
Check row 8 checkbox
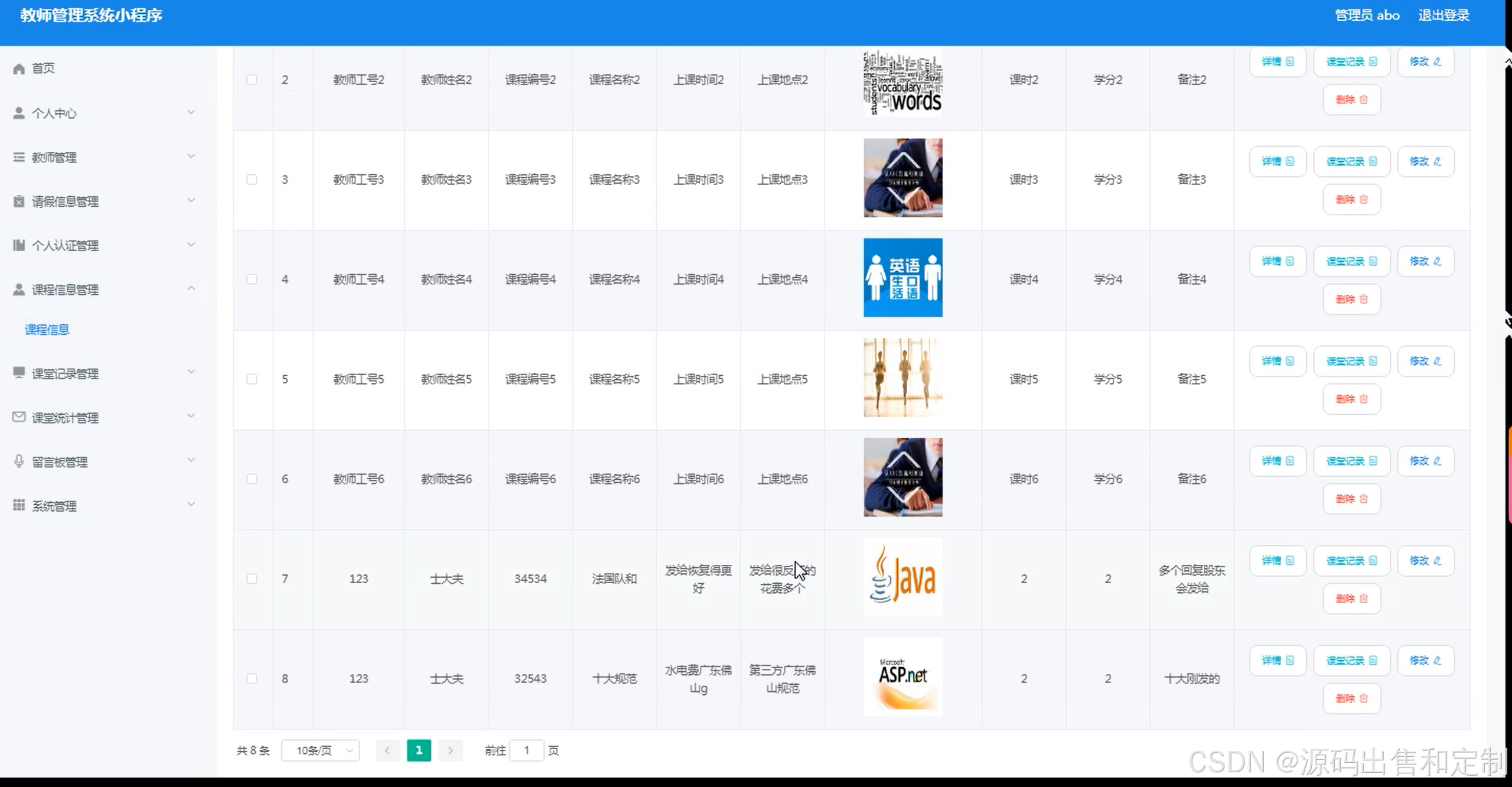[x=252, y=679]
